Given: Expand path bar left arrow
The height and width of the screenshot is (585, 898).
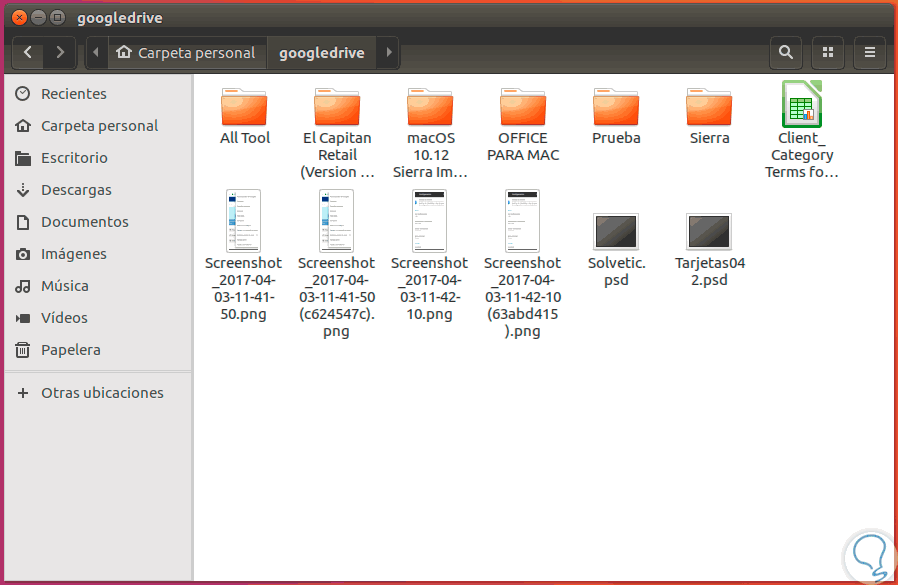Looking at the screenshot, I should 96,53.
